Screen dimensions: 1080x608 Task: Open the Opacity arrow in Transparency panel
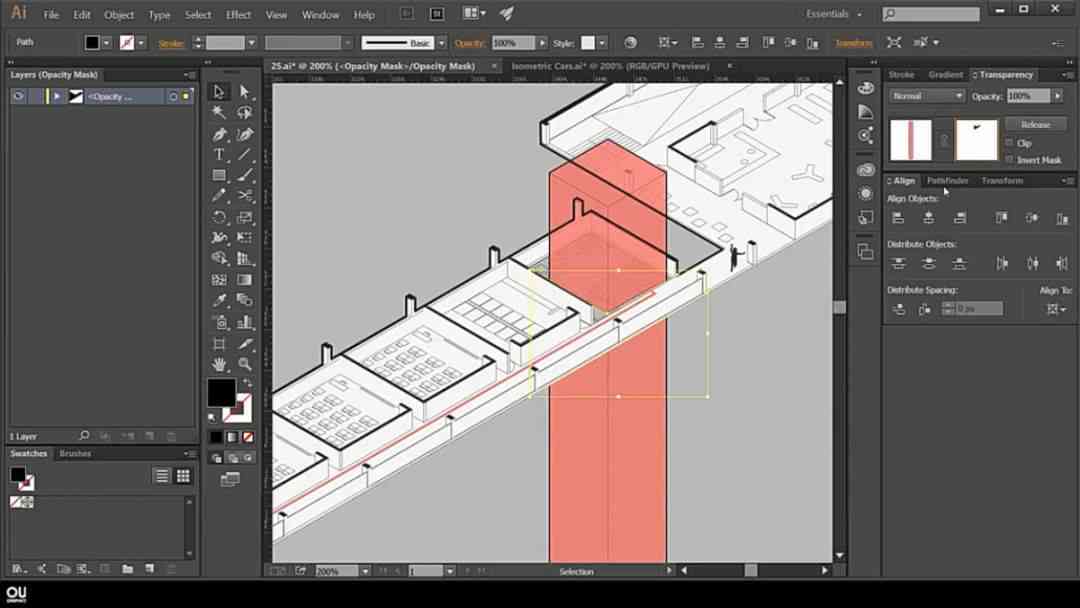pos(1057,96)
